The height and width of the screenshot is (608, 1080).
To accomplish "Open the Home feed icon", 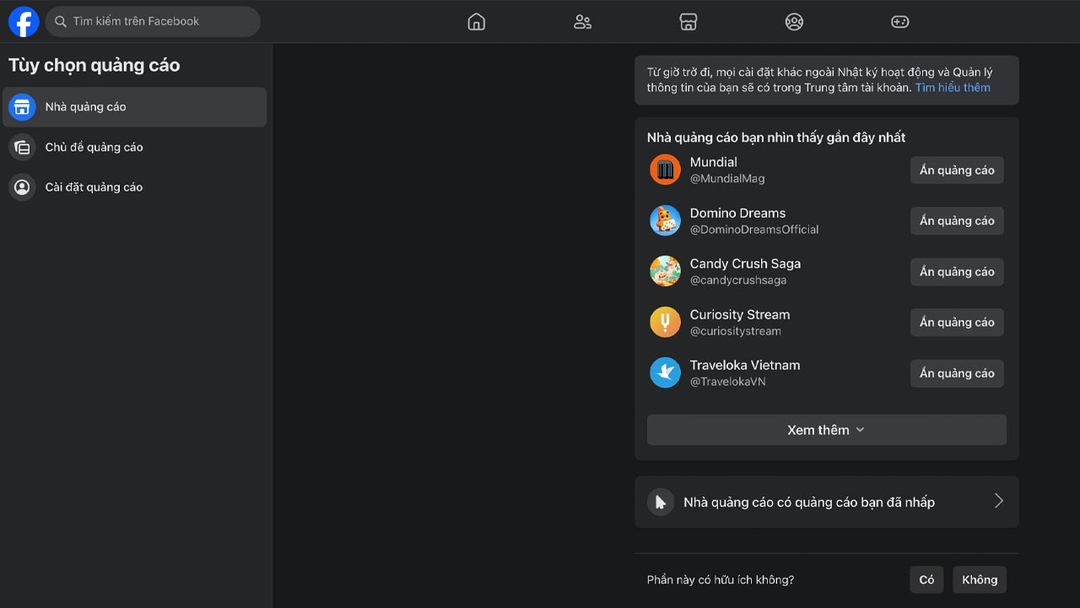I will (476, 22).
